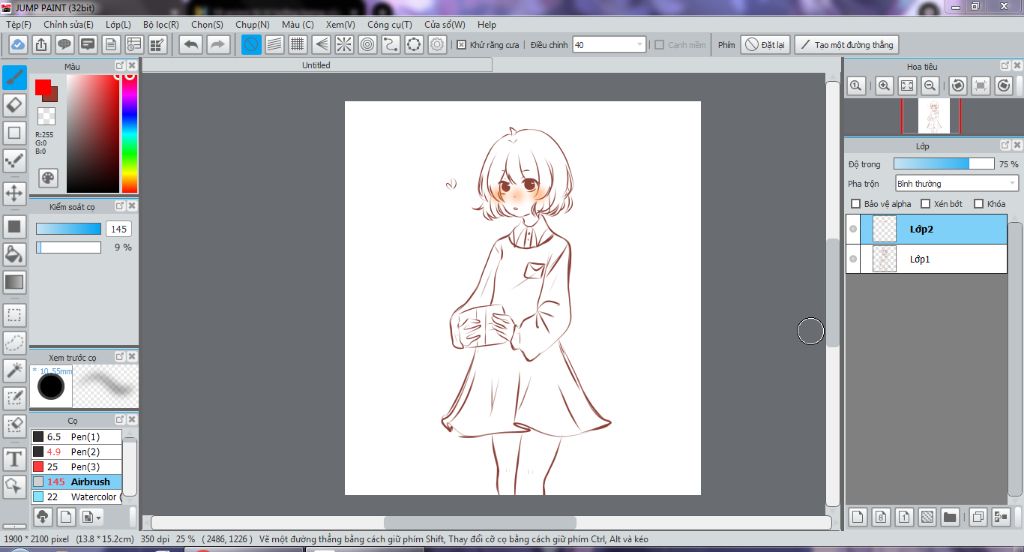Open the brush list options dropdown arrow

(91, 517)
